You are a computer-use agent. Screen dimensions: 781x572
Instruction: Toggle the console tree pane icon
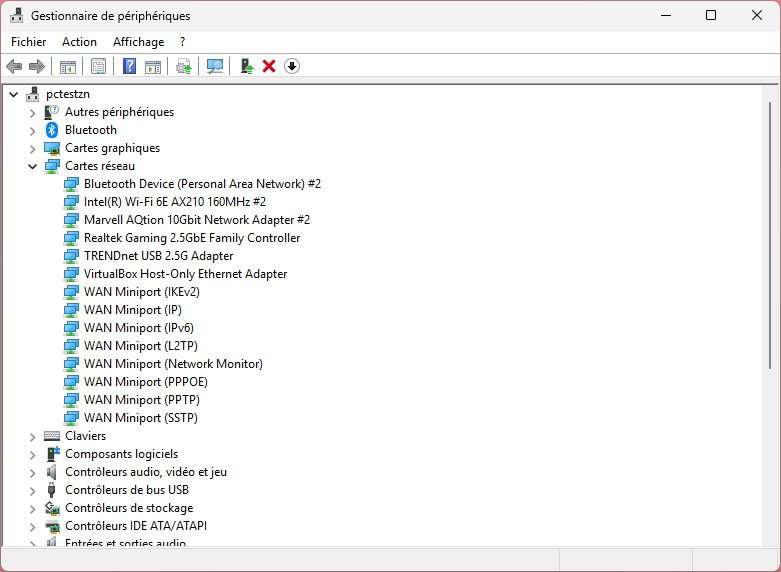(68, 66)
